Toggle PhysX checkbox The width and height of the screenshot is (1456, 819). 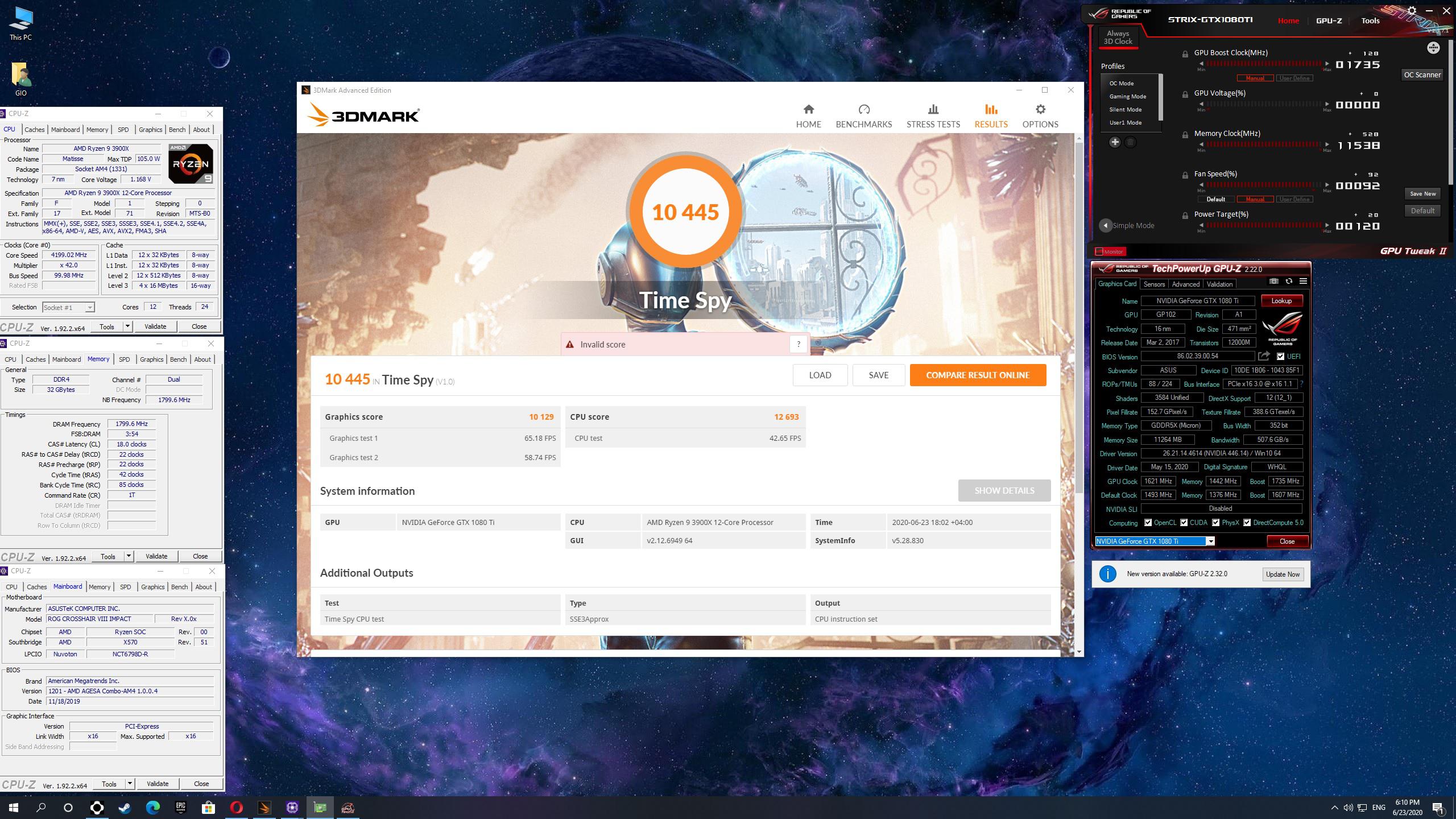[1215, 523]
